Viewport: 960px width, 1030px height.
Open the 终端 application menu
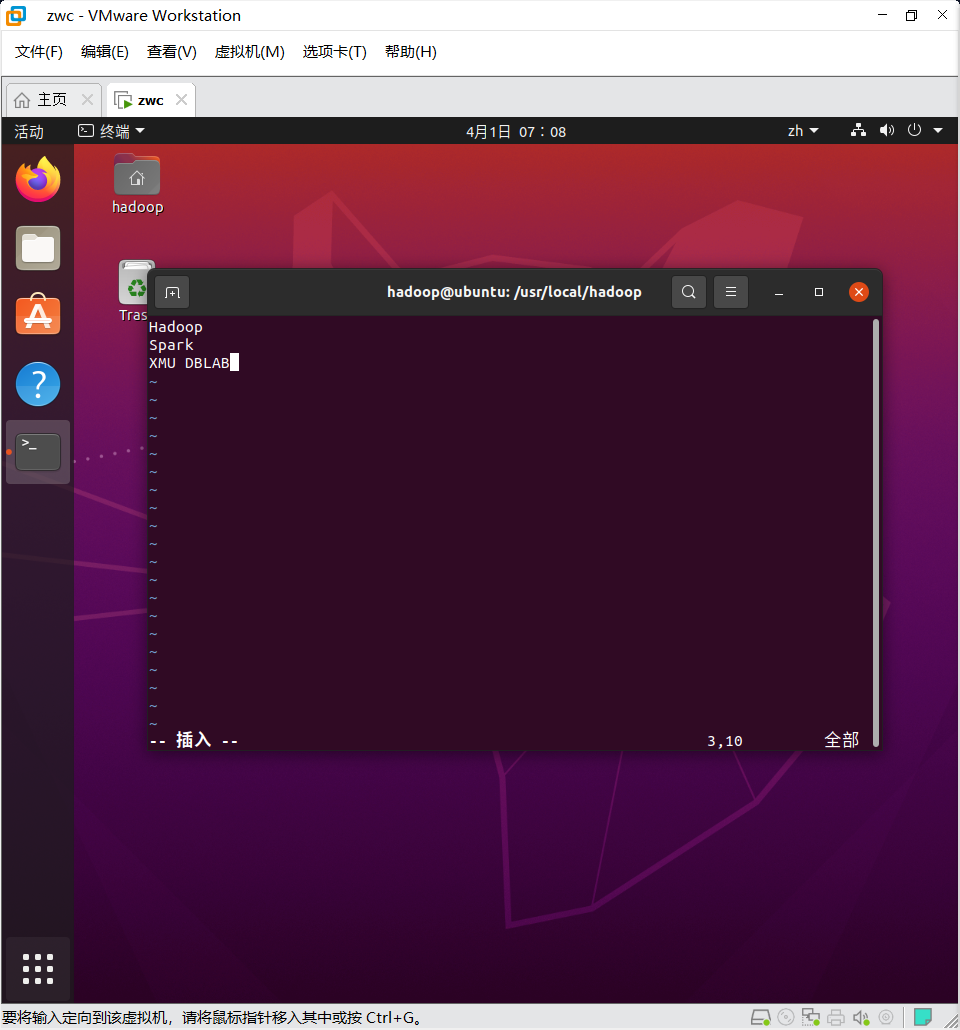point(111,131)
